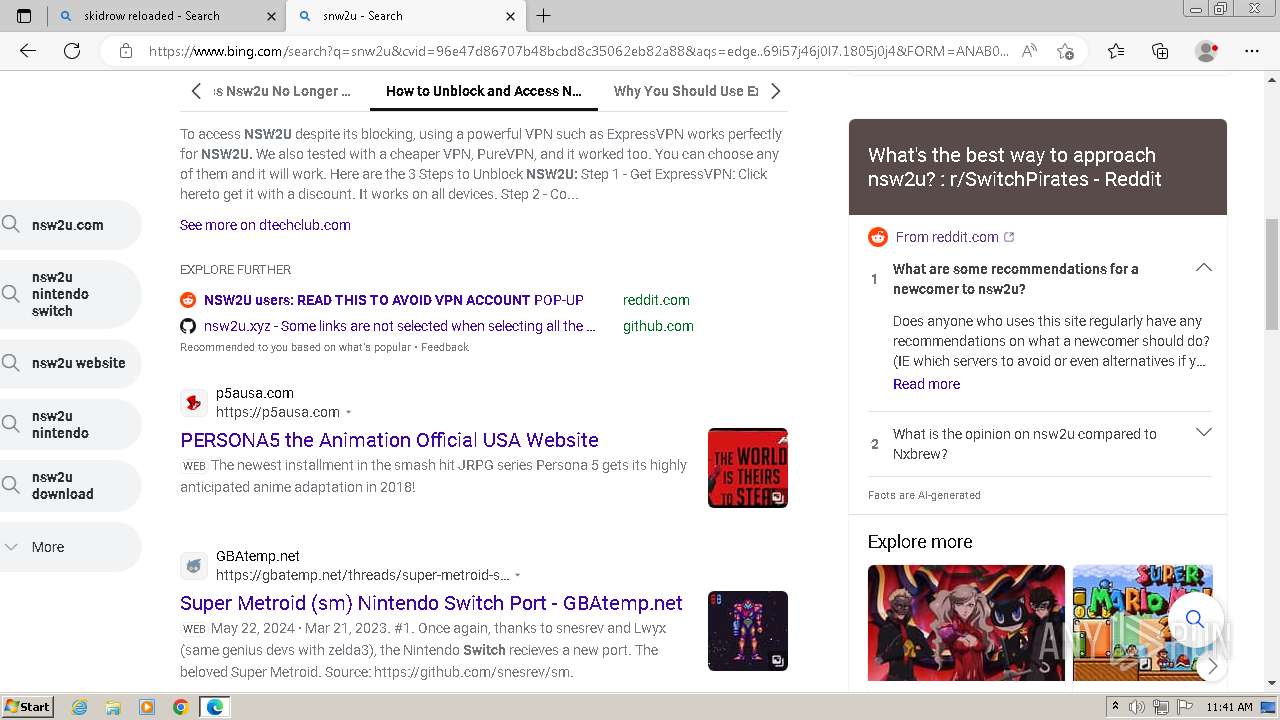Screen dimensions: 1280x720
Task: Open the Persona5 result thumbnail image
Action: [x=748, y=468]
